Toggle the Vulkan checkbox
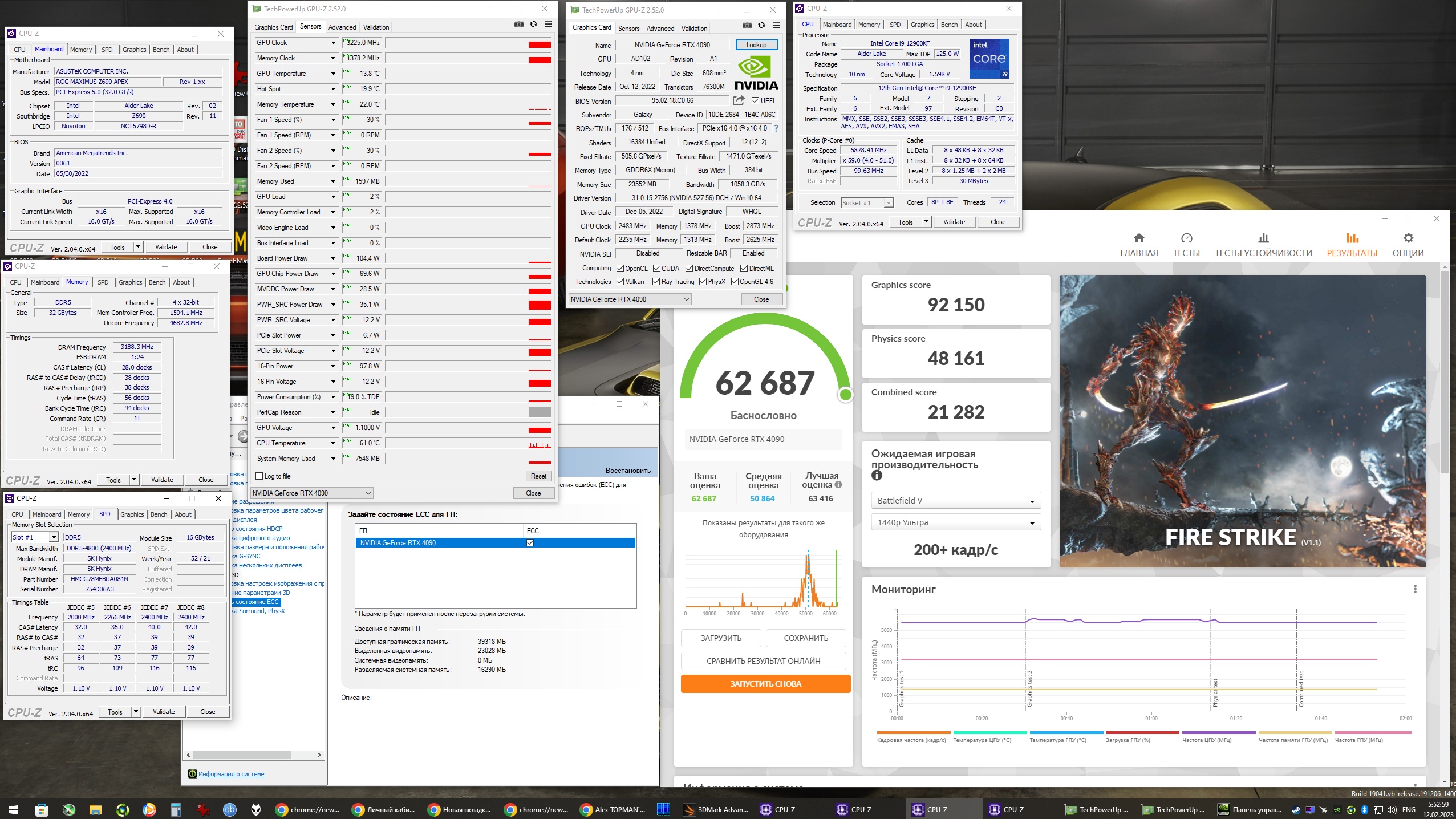 tap(620, 282)
